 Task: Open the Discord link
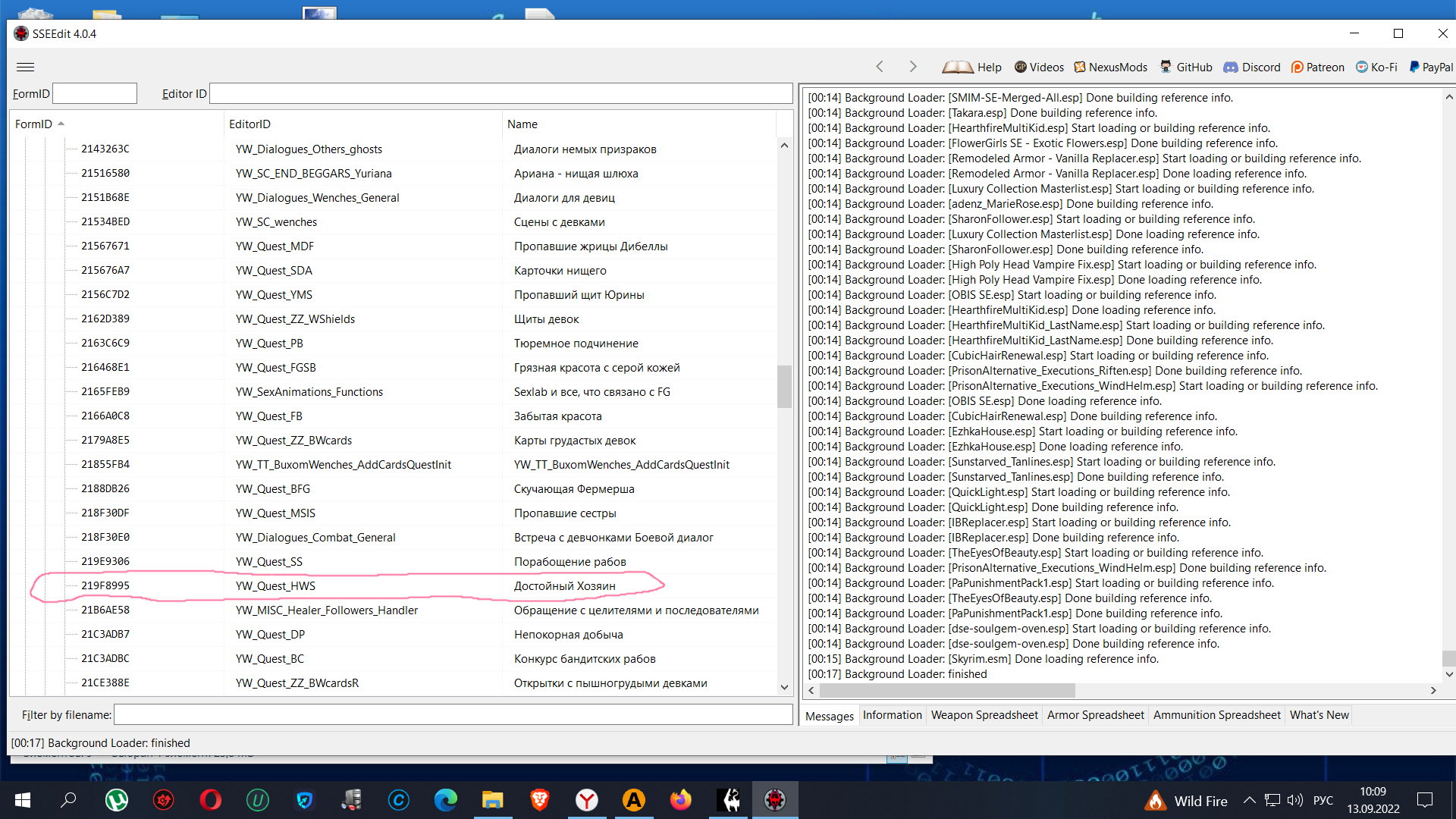[x=1252, y=67]
